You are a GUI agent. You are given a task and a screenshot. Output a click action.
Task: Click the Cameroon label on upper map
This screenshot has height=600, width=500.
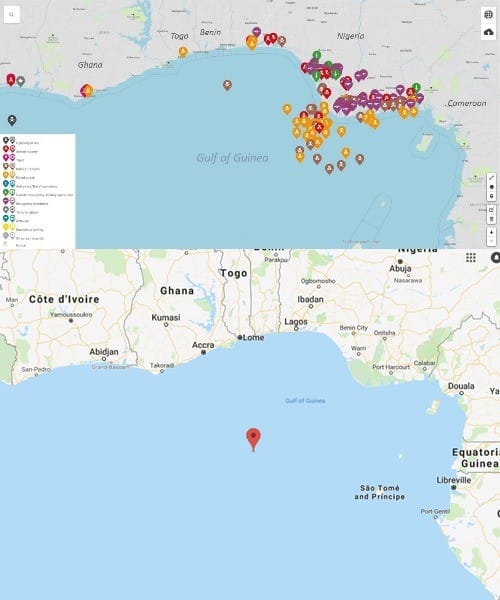pos(467,103)
